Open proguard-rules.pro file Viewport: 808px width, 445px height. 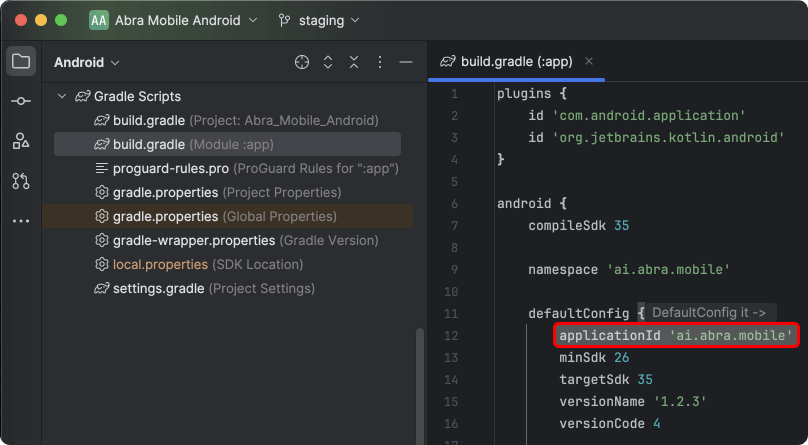247,168
